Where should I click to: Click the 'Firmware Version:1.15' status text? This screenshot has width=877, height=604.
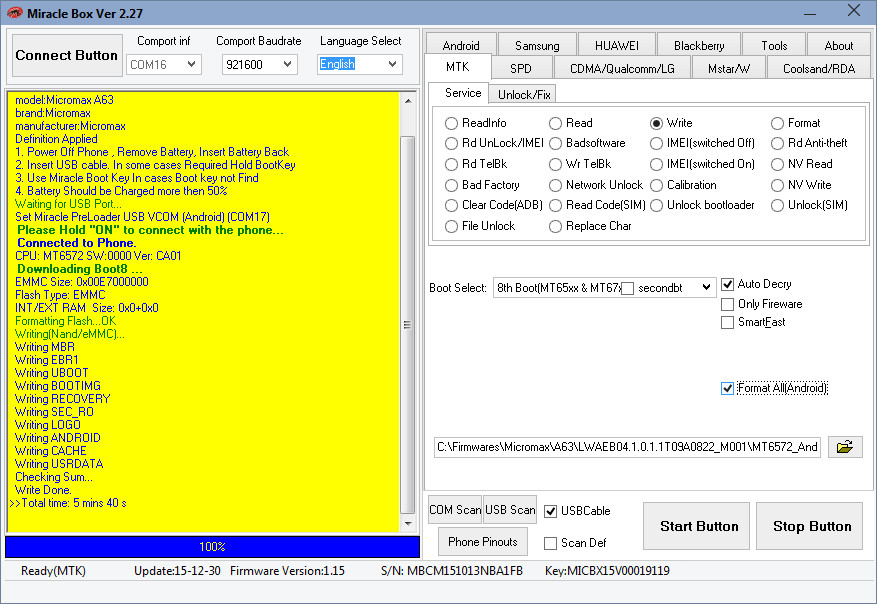pos(287,571)
